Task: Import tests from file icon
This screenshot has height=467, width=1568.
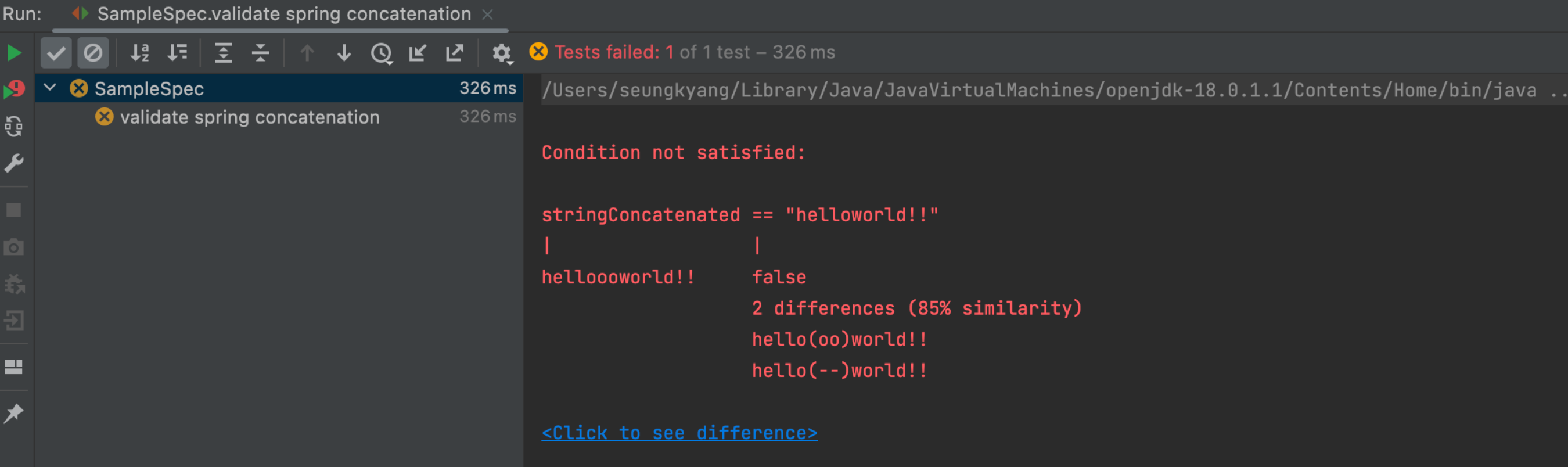Action: click(418, 53)
